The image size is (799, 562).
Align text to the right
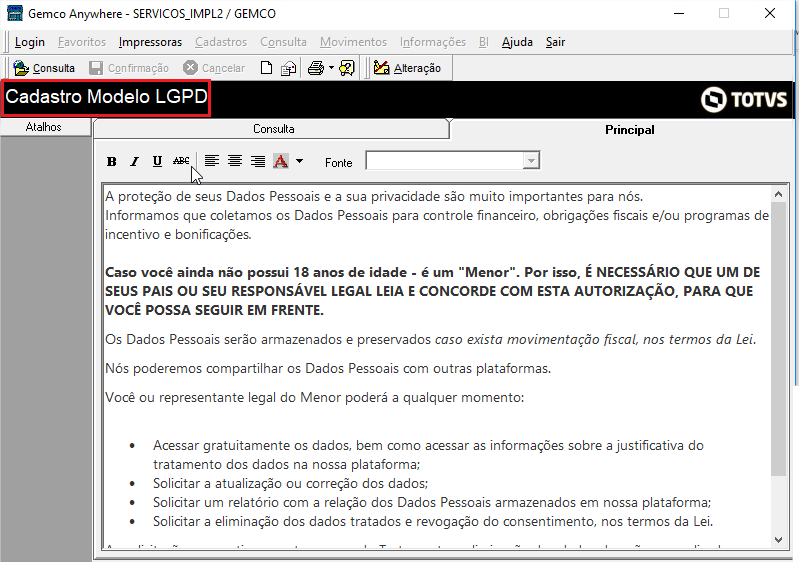pos(258,162)
